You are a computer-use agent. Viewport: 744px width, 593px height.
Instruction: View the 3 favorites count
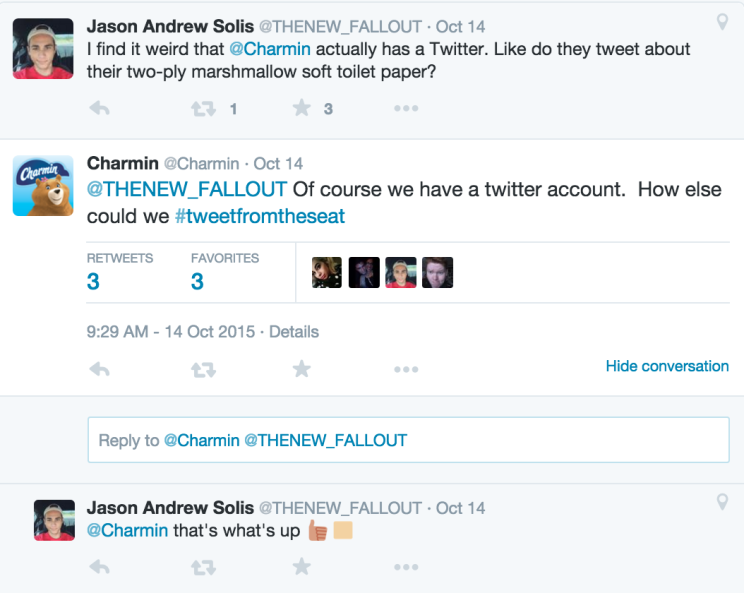point(197,281)
